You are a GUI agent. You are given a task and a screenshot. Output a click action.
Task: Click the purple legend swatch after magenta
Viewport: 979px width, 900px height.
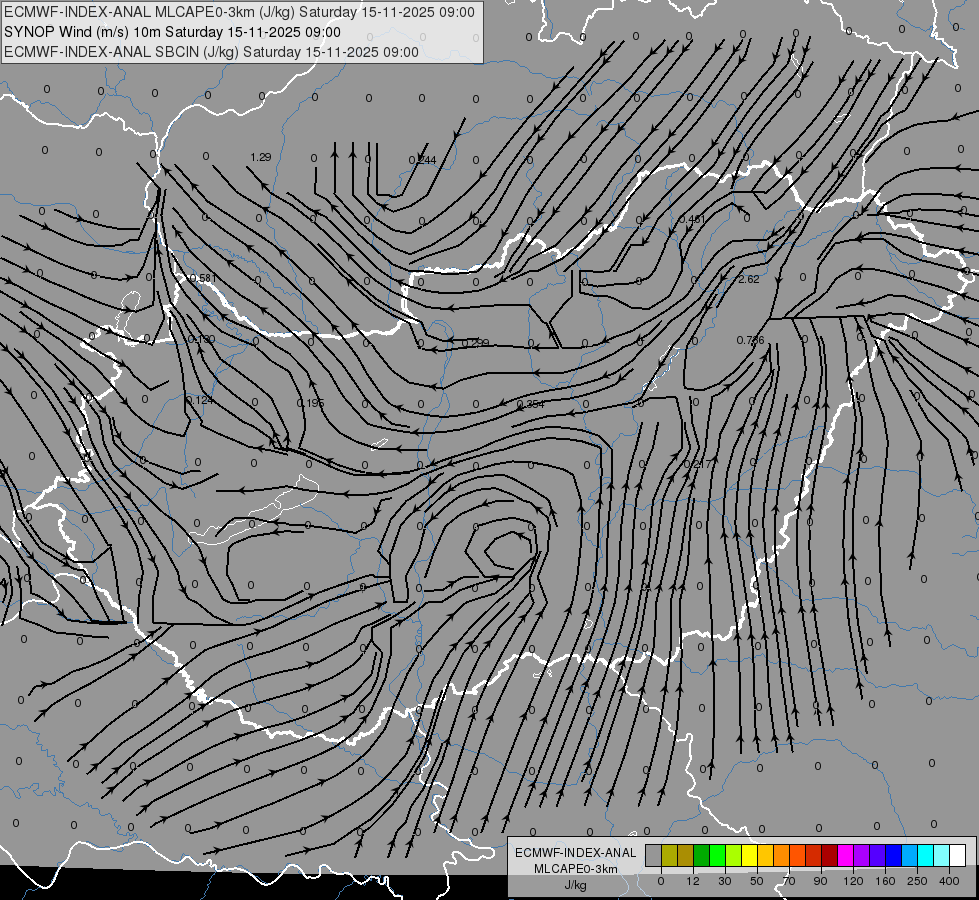862,855
